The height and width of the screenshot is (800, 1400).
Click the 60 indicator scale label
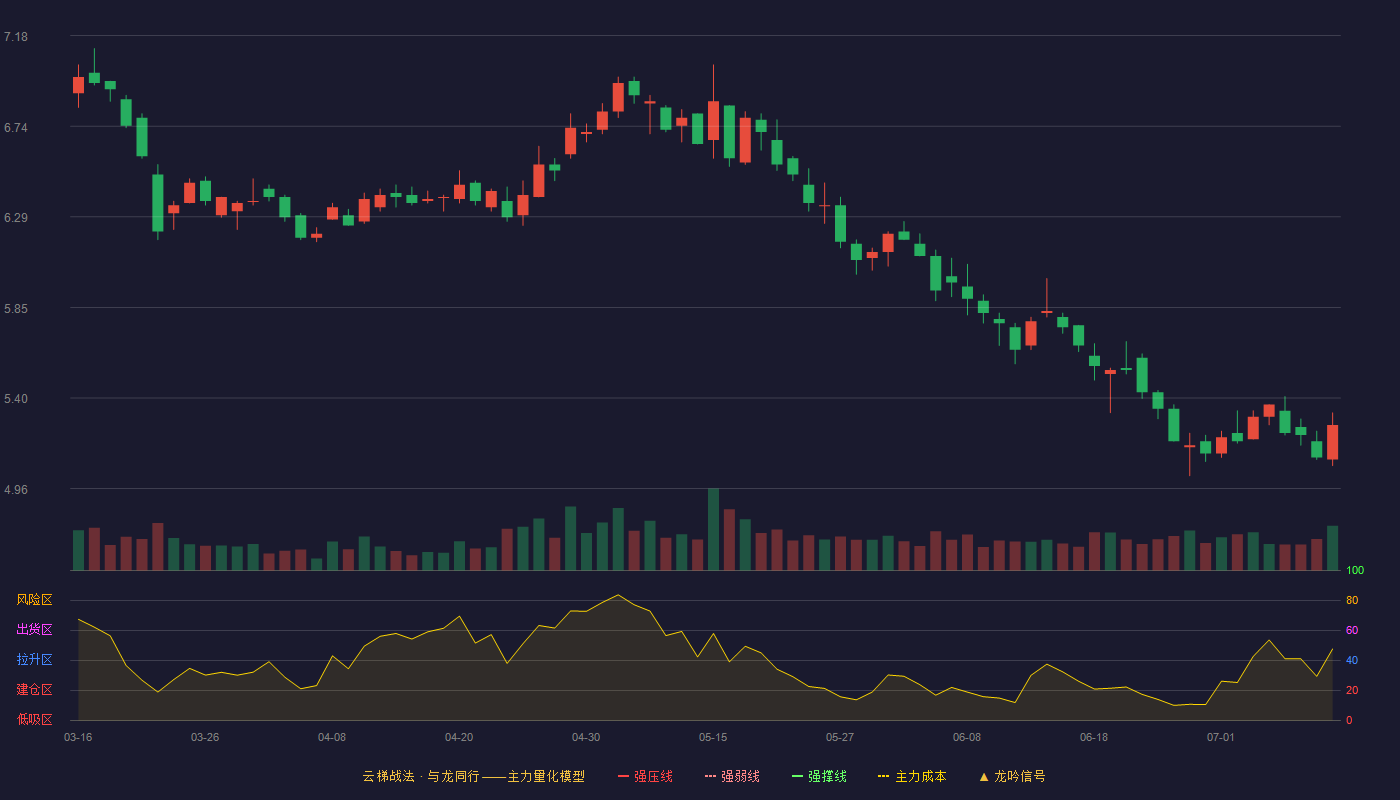click(1352, 630)
